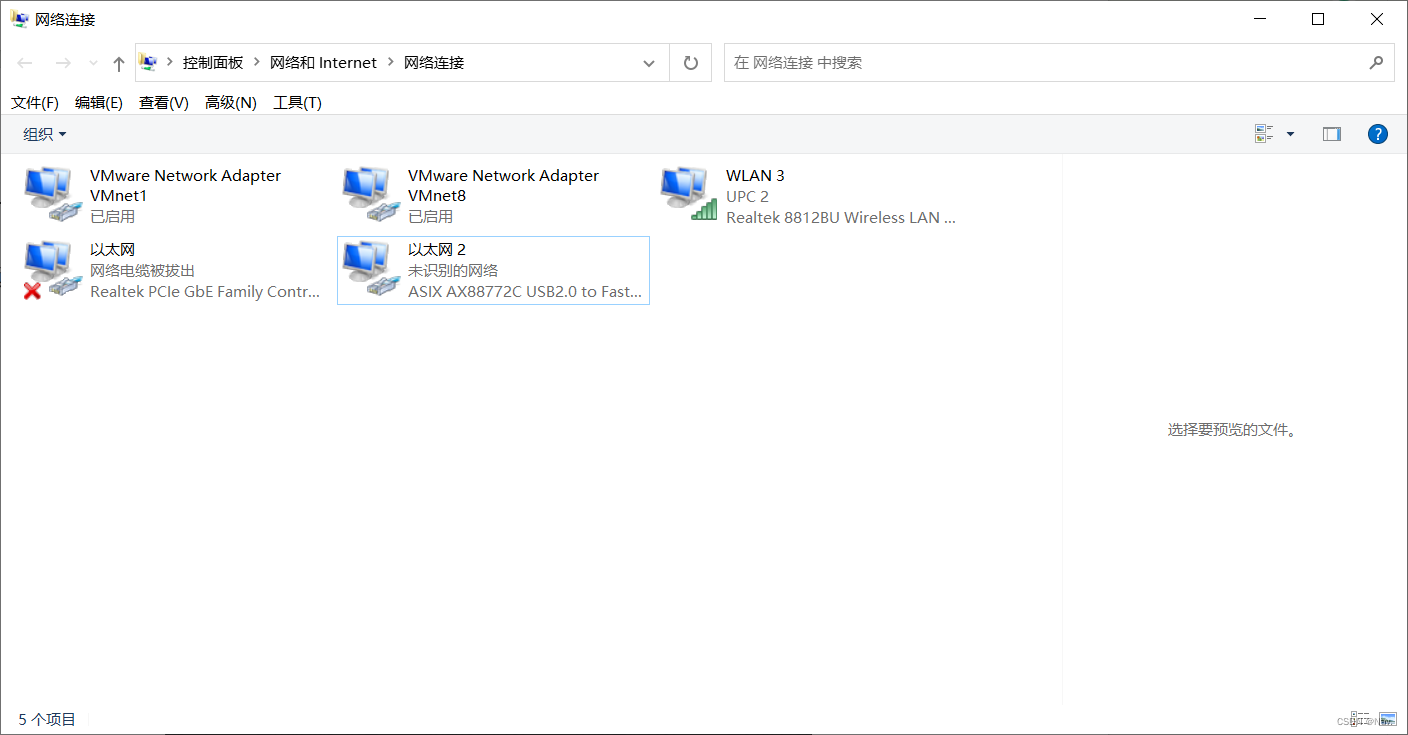Navigate to 控制面板 breadcrumb
The height and width of the screenshot is (735, 1408).
(213, 62)
